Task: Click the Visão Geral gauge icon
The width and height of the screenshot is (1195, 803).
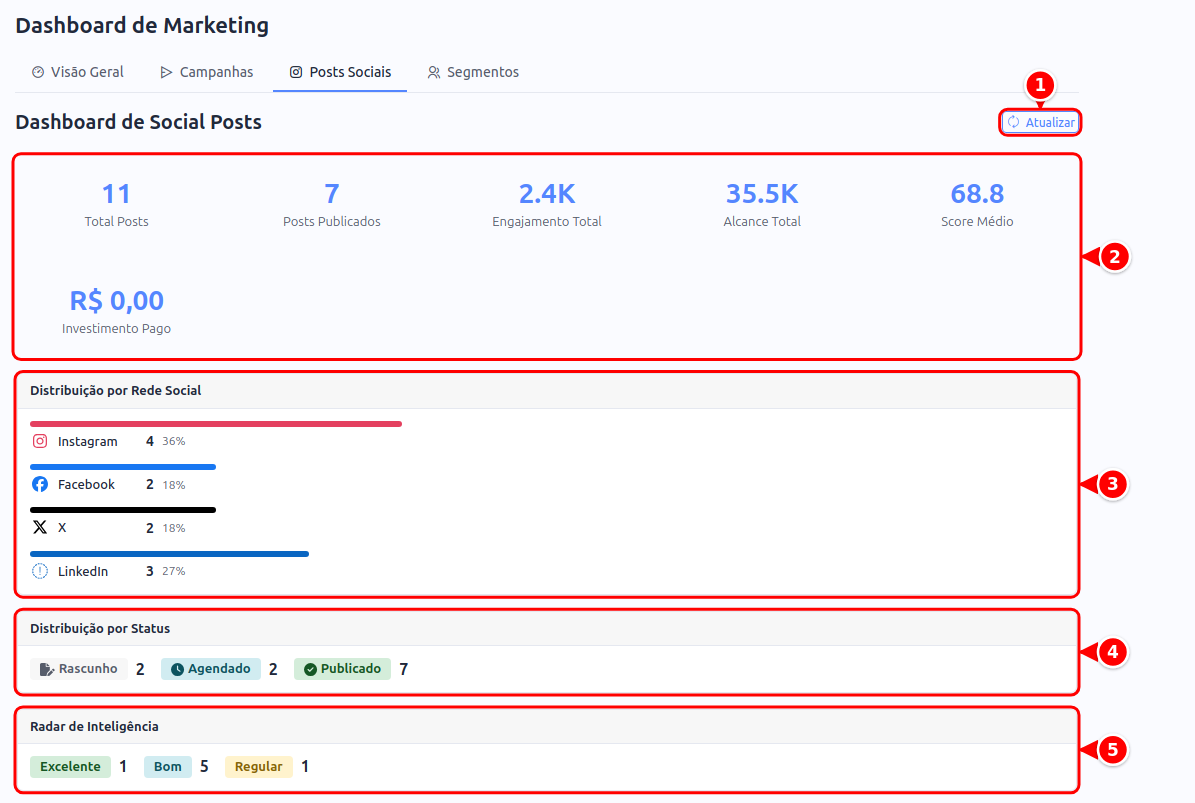Action: [38, 72]
